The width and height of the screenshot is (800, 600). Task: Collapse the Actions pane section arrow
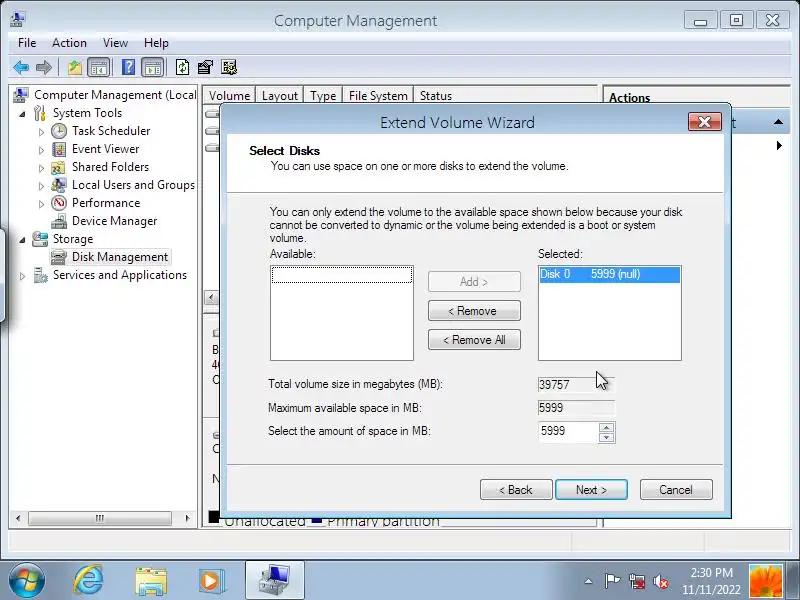(778, 122)
